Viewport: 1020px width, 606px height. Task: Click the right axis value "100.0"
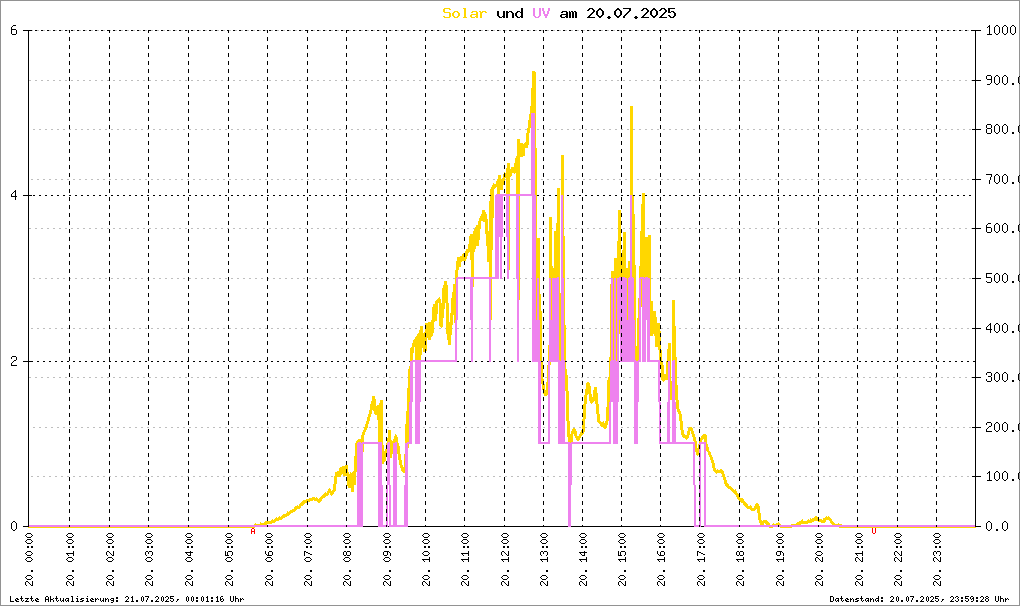[1002, 477]
